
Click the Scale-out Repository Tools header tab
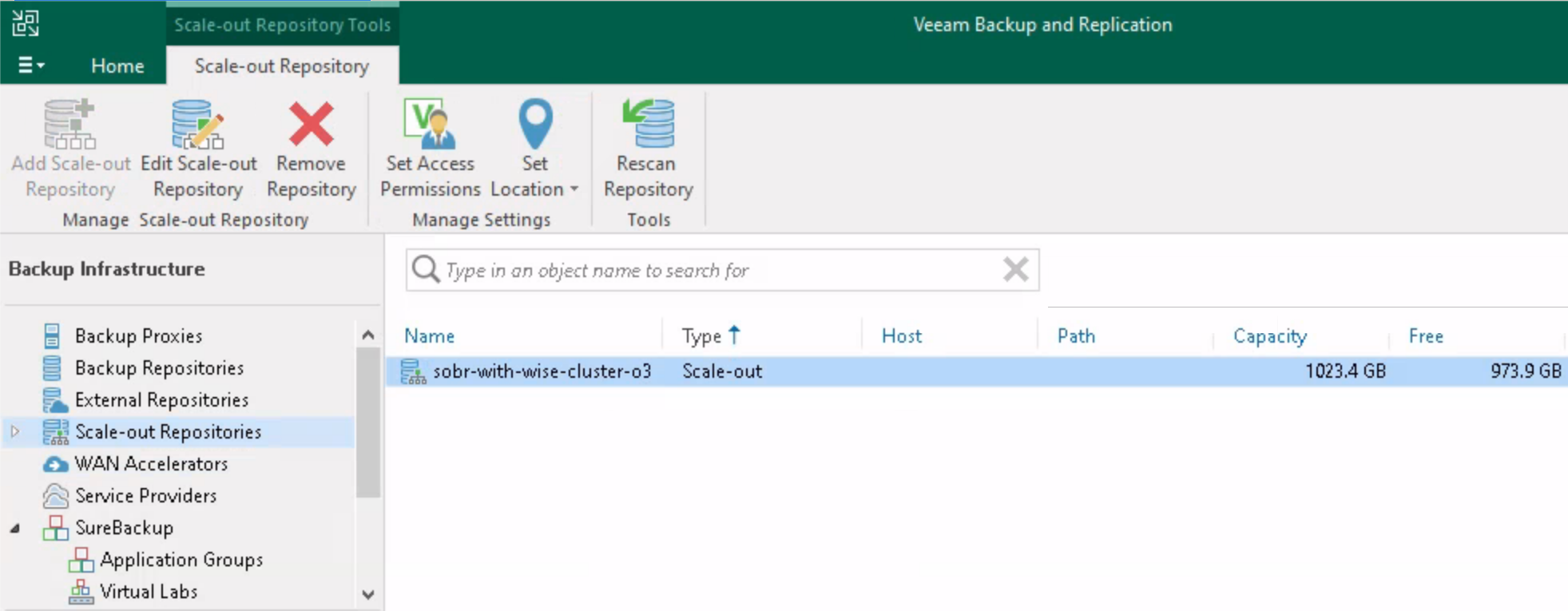(282, 25)
